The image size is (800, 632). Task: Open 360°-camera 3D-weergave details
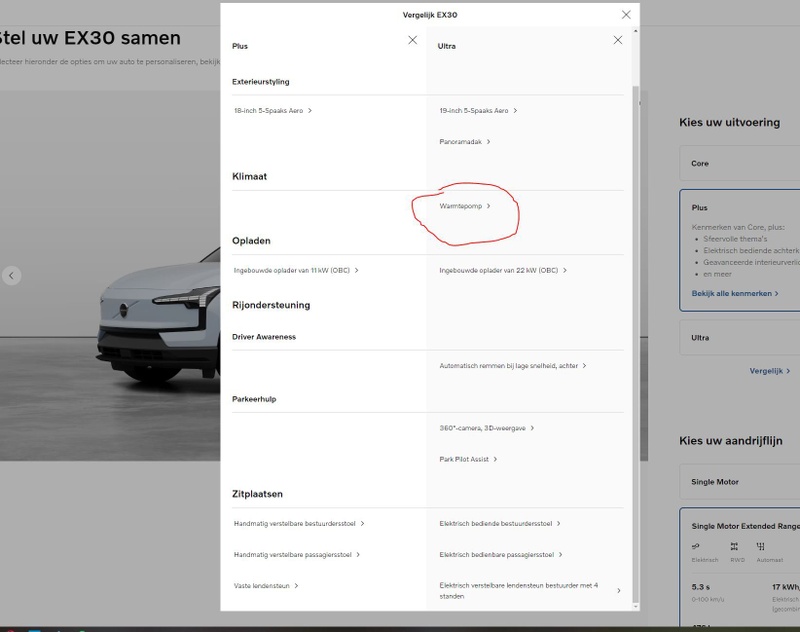487,428
